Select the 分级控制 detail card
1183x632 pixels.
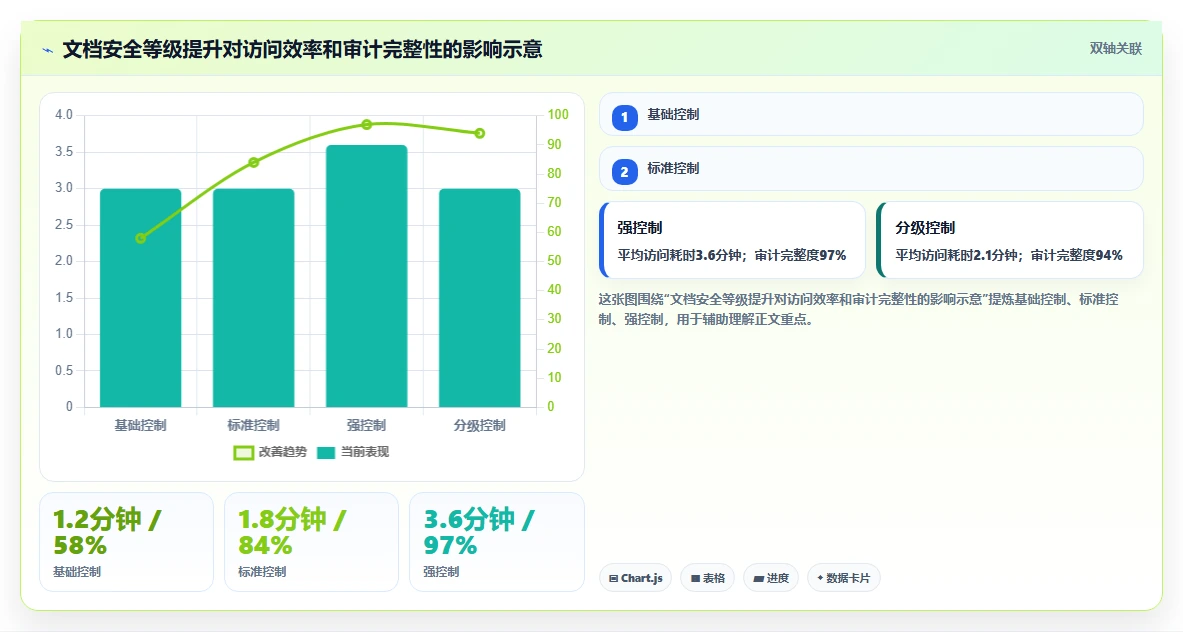click(1009, 240)
